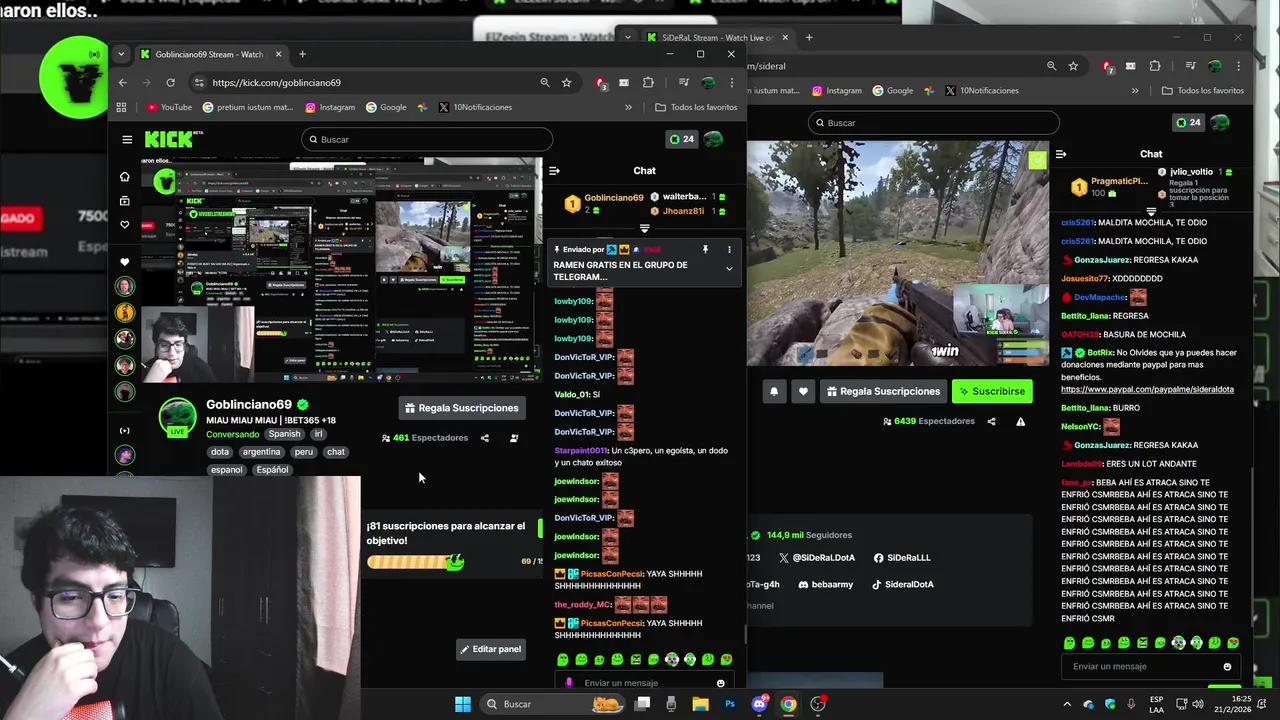Click Regala Suscripciones on Goblinciano69 channel
This screenshot has width=1280, height=720.
[462, 408]
